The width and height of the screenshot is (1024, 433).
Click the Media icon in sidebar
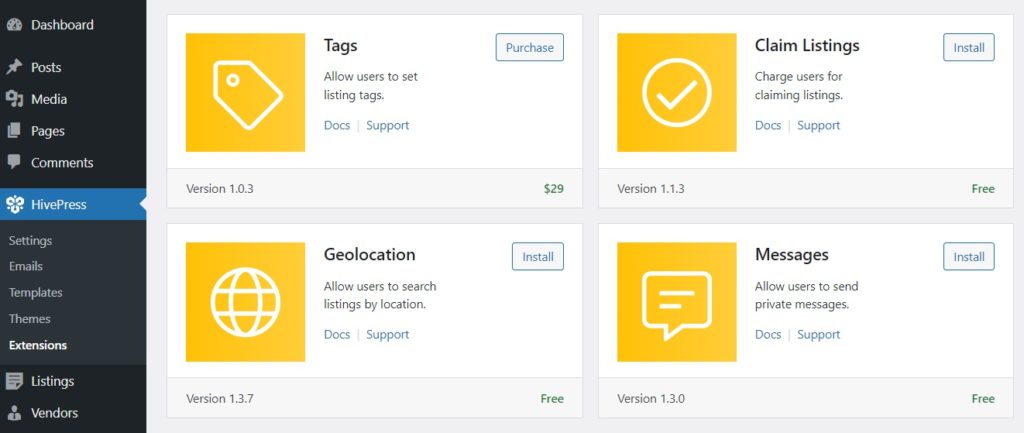click(14, 99)
